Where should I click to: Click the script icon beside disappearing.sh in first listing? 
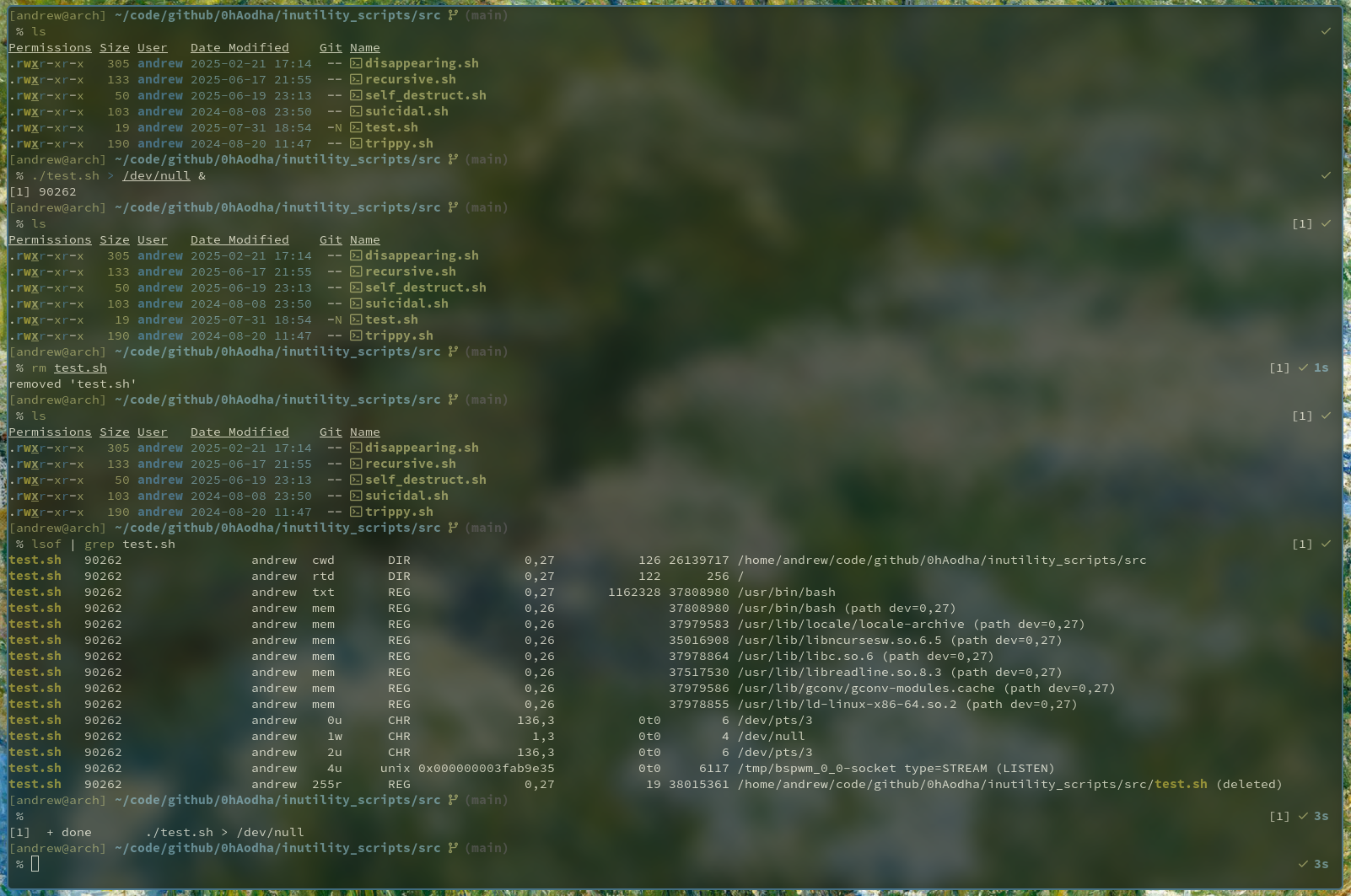pos(356,64)
